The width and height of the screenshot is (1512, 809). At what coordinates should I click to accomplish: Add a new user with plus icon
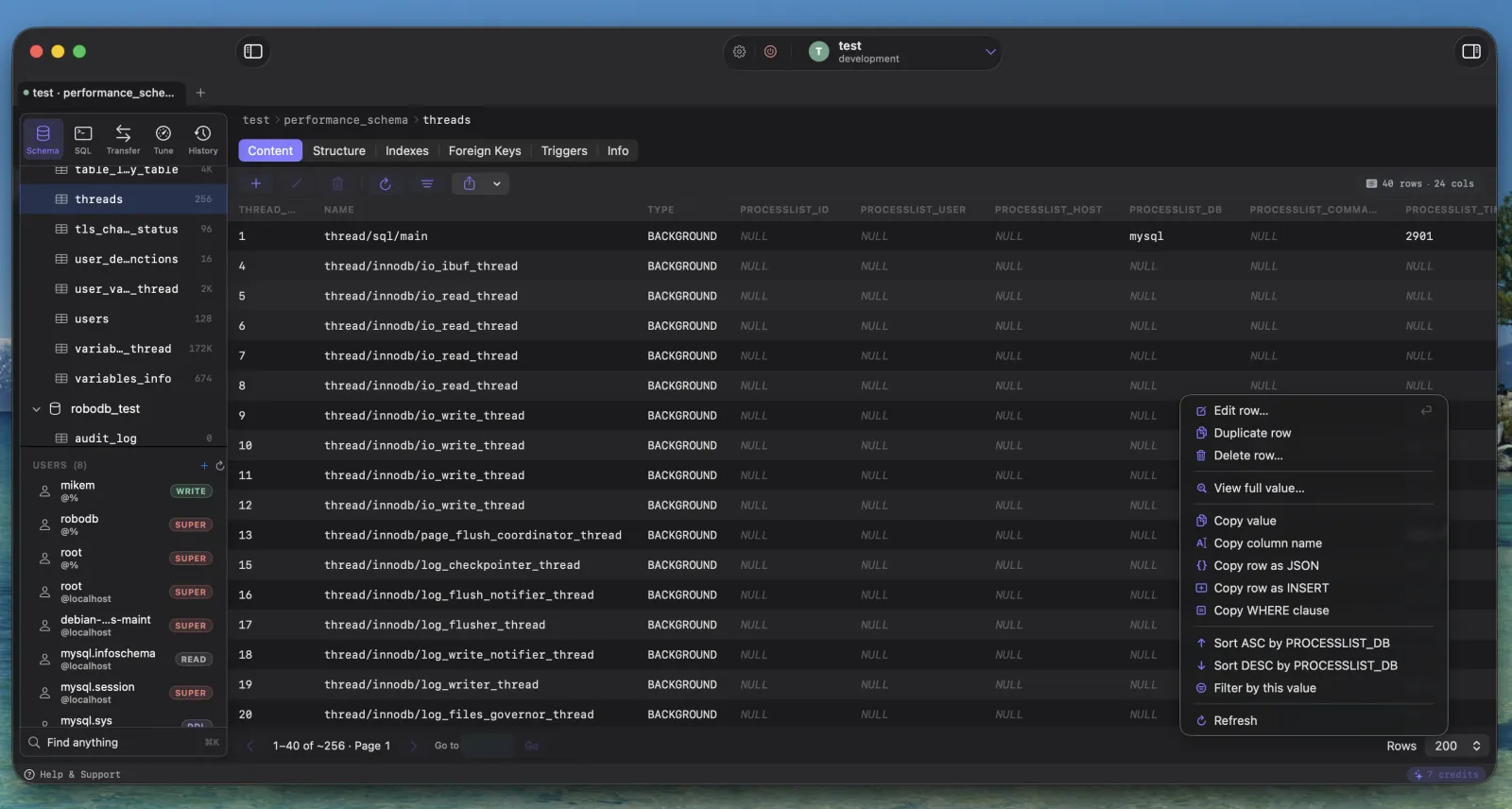pos(204,465)
